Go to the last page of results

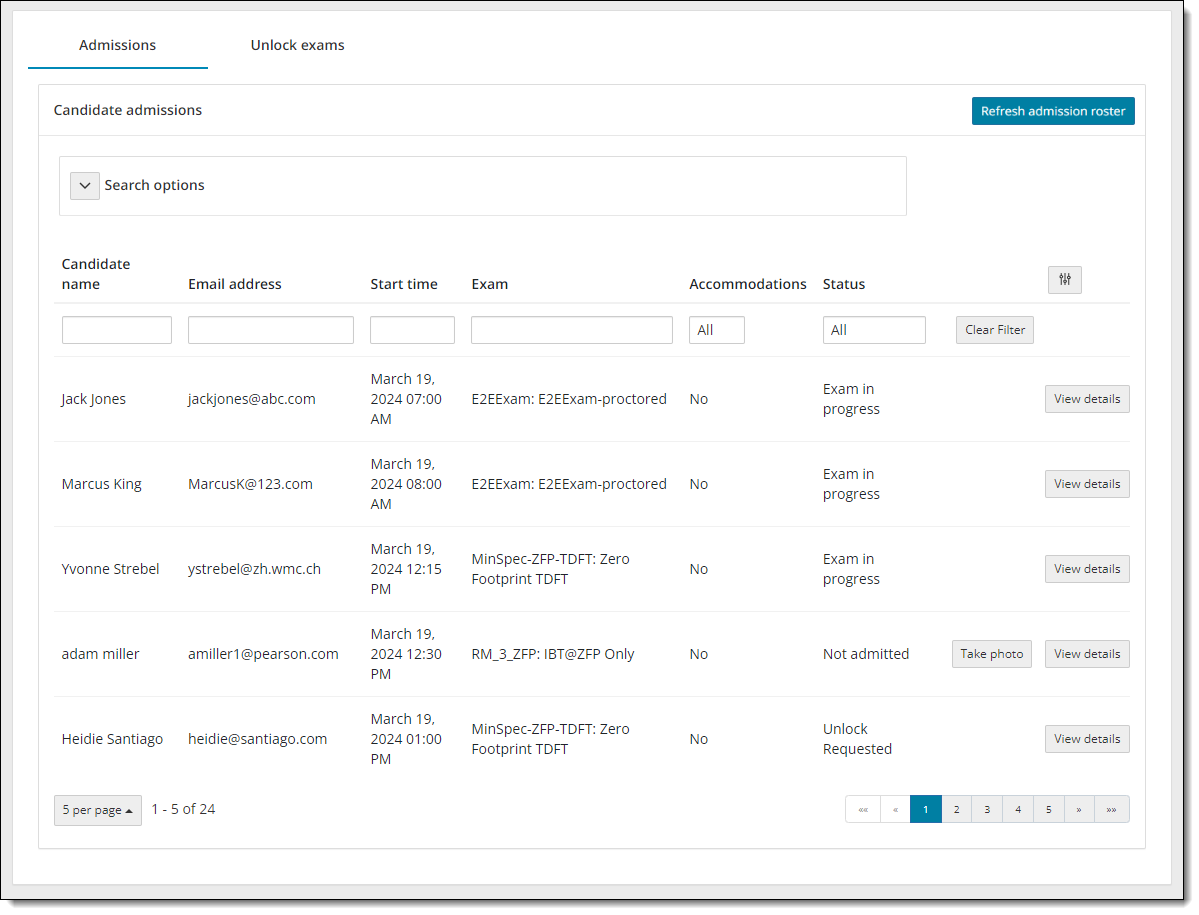pyautogui.click(x=1111, y=809)
